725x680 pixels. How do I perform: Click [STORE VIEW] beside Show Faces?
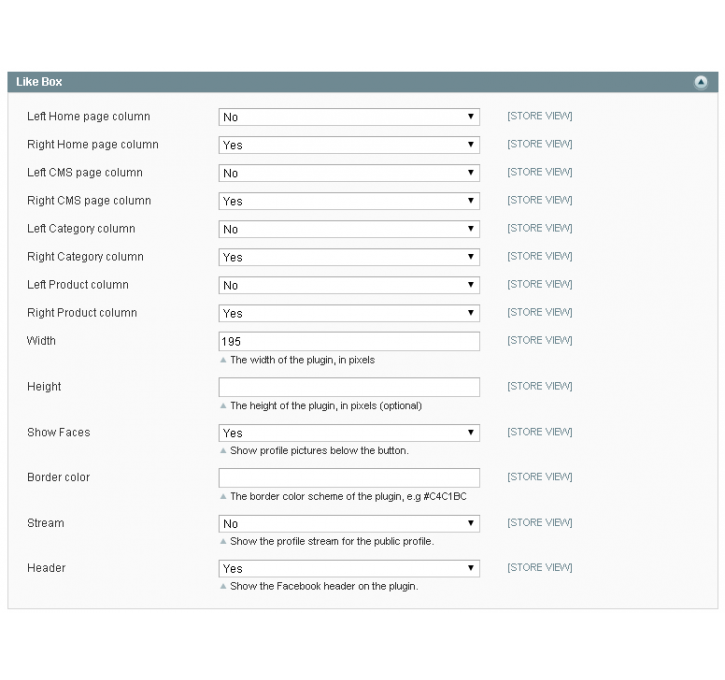pyautogui.click(x=540, y=432)
